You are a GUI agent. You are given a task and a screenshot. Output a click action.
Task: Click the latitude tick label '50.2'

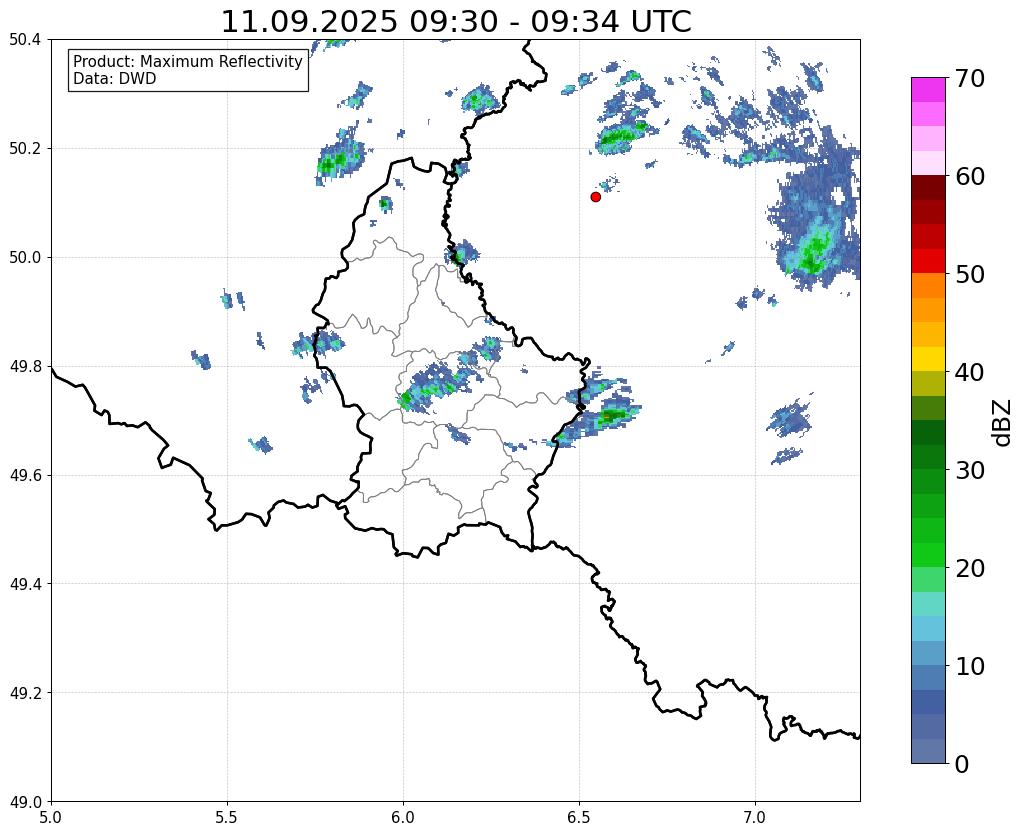point(25,149)
